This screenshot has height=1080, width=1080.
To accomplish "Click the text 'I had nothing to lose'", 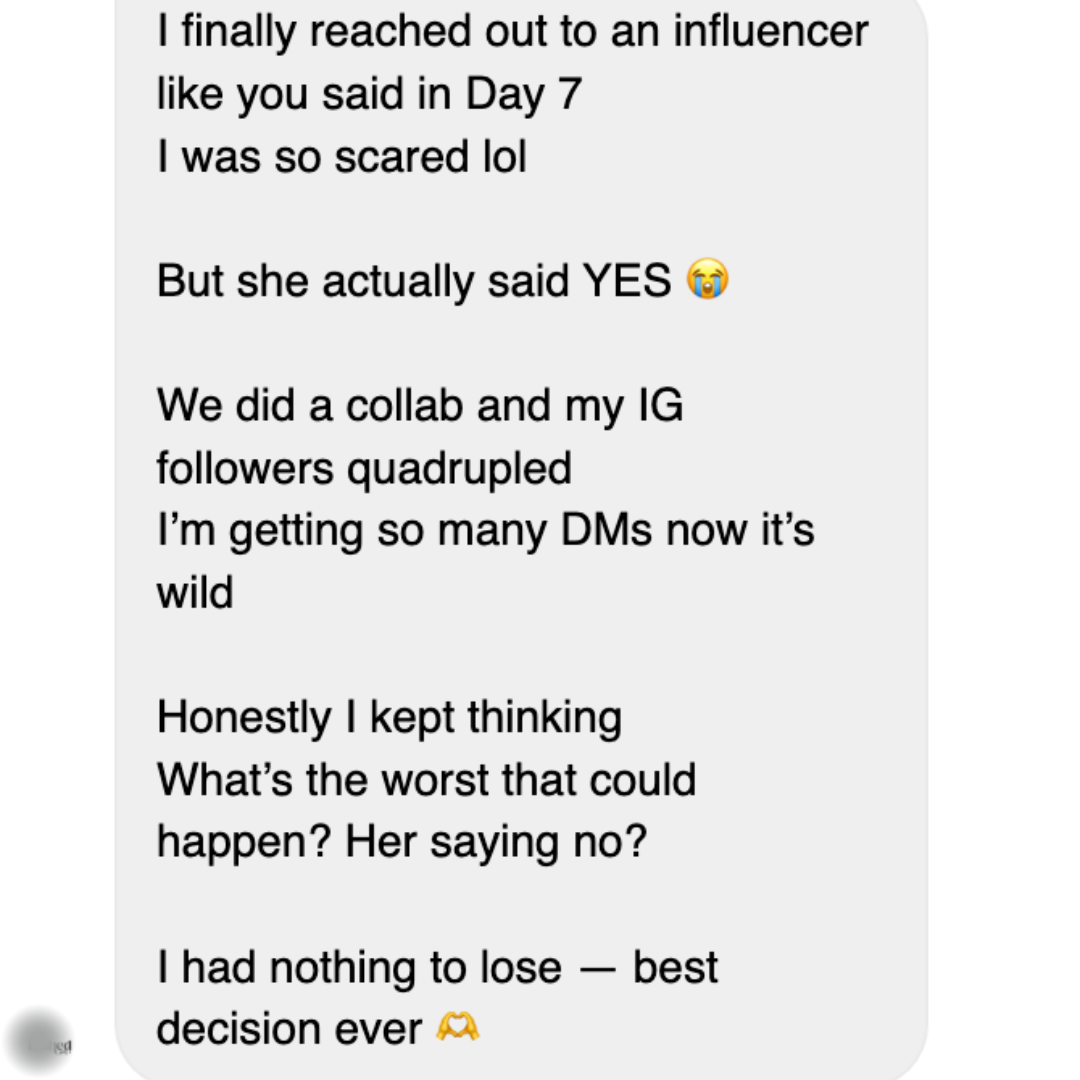I will (x=359, y=967).
